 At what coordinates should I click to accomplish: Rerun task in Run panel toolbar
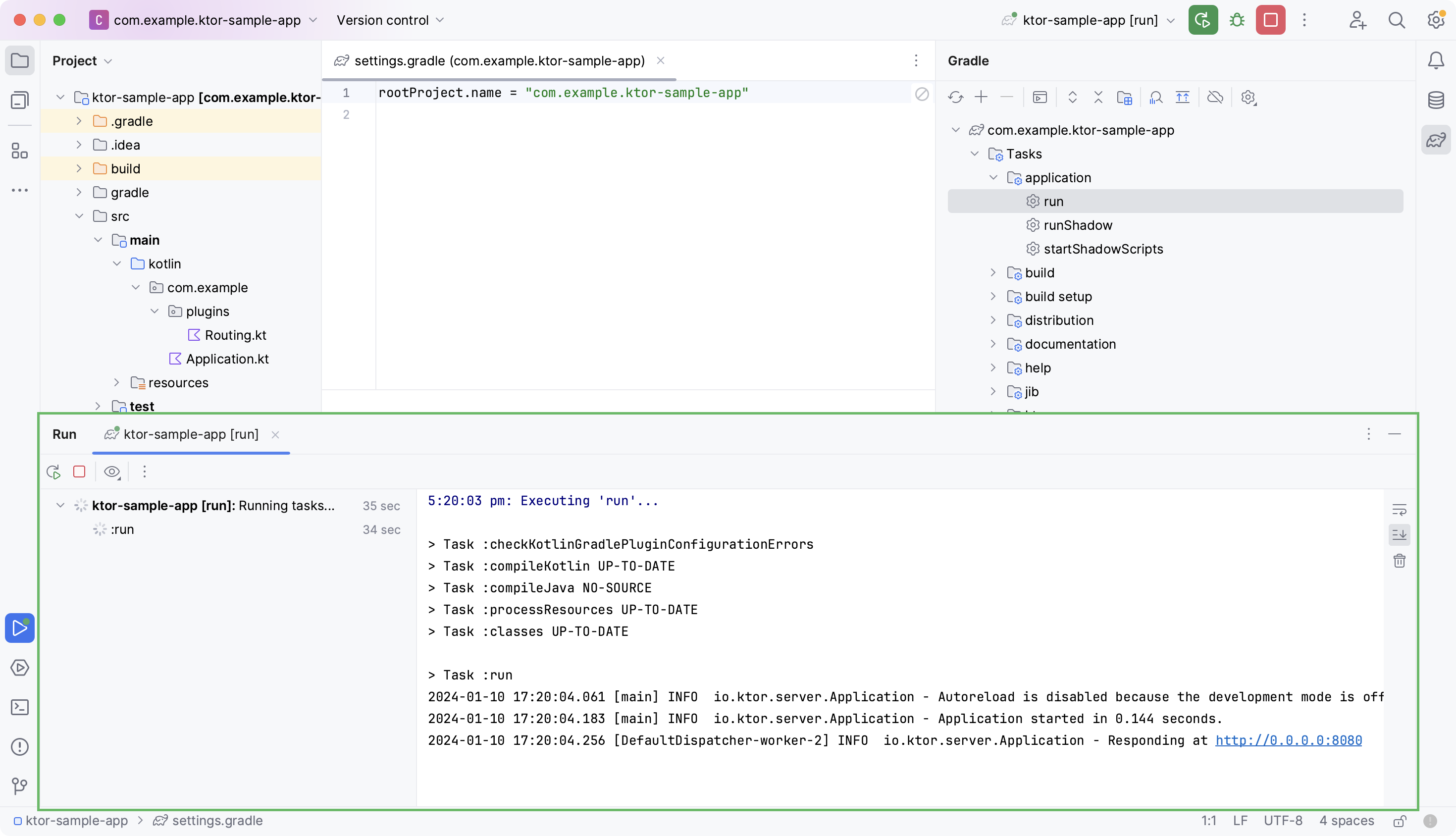tap(53, 472)
